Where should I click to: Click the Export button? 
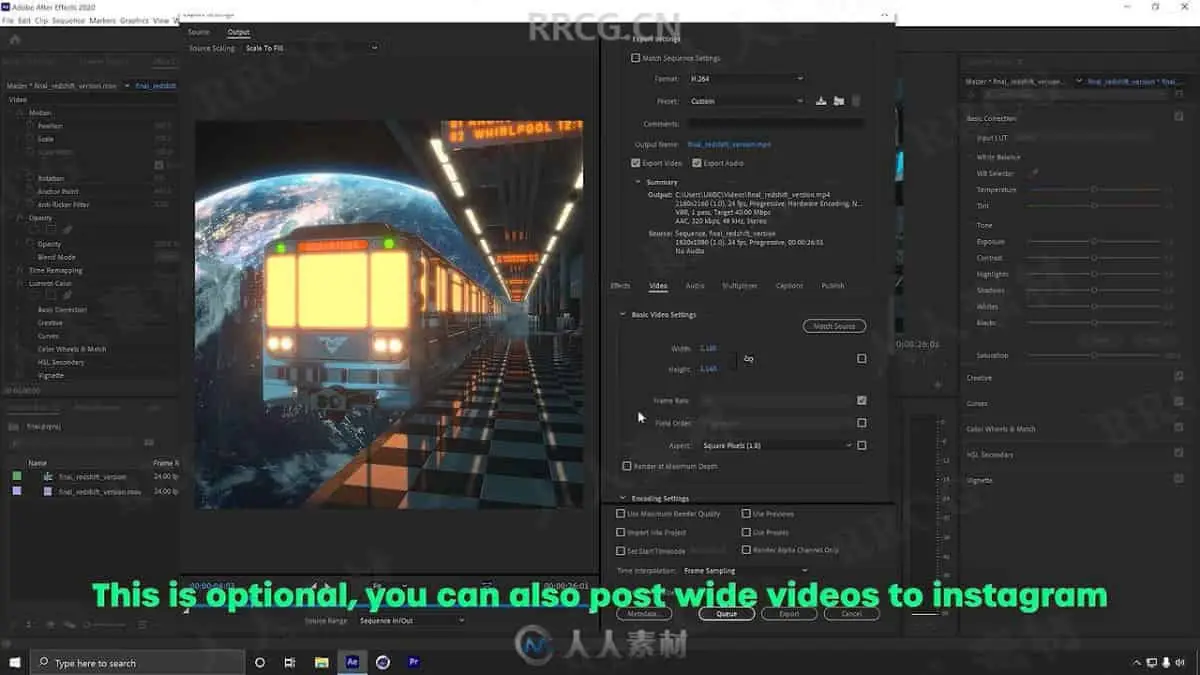(x=789, y=614)
